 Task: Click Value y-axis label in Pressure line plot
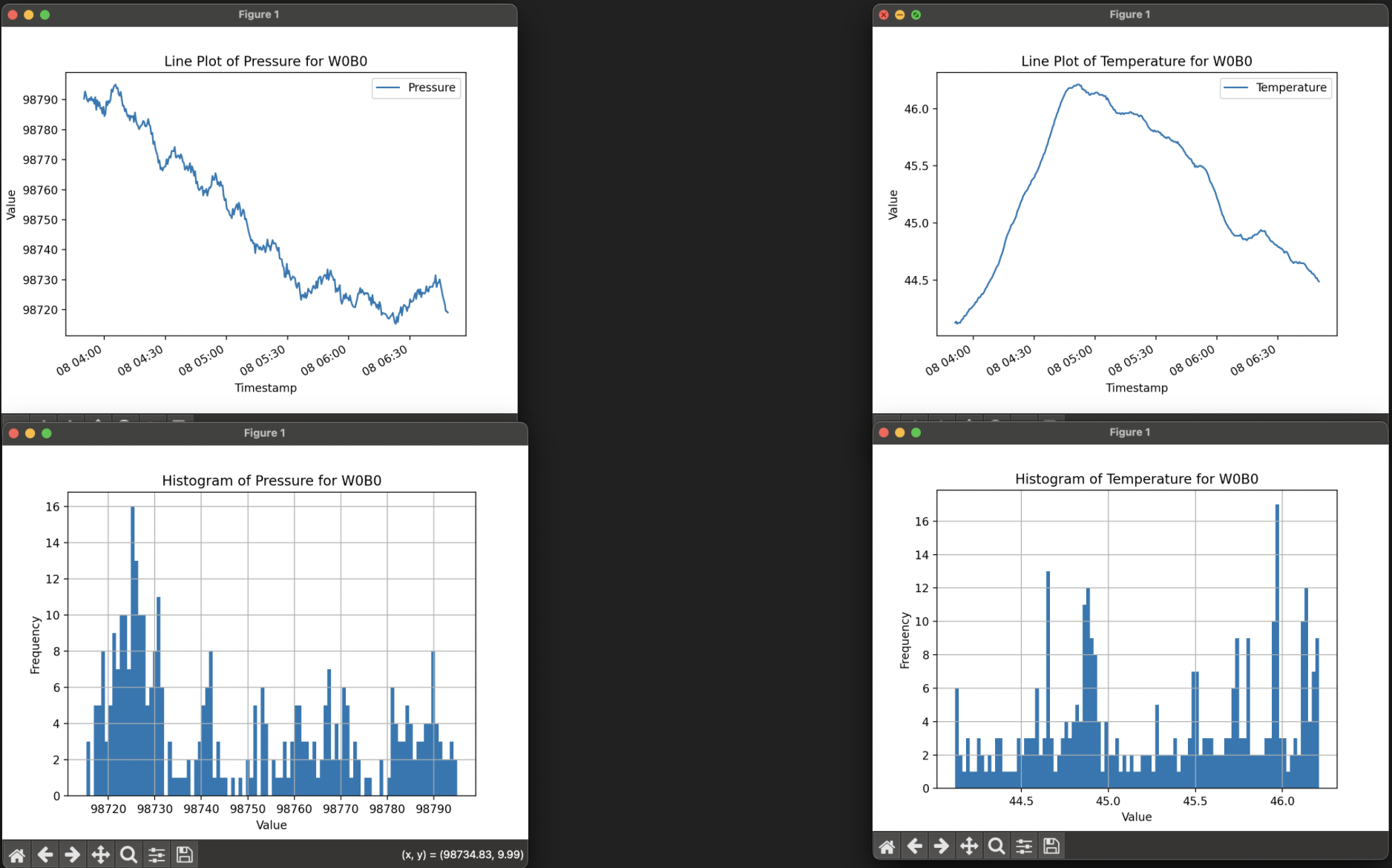11,205
